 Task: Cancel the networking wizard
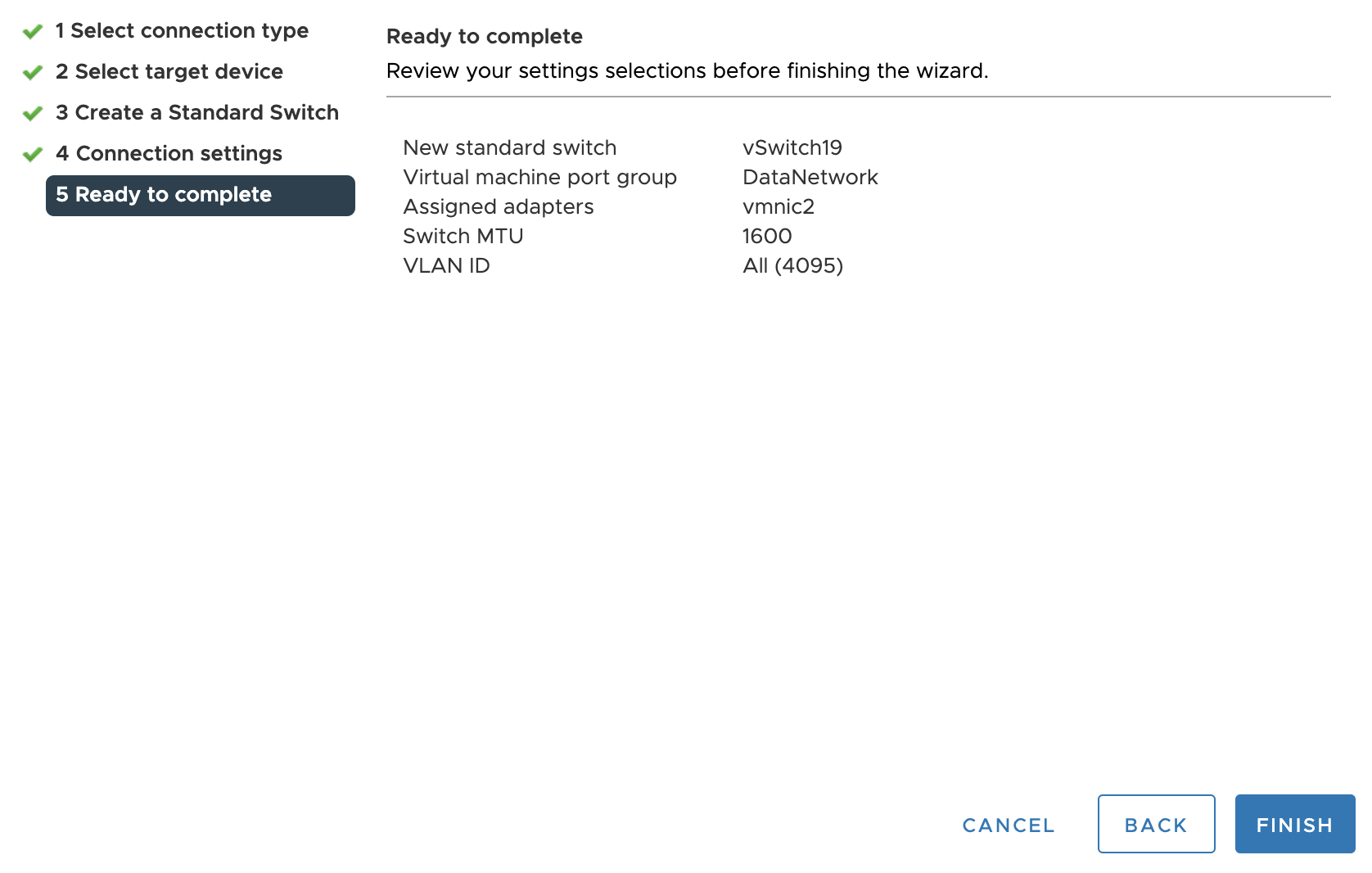coord(1008,825)
